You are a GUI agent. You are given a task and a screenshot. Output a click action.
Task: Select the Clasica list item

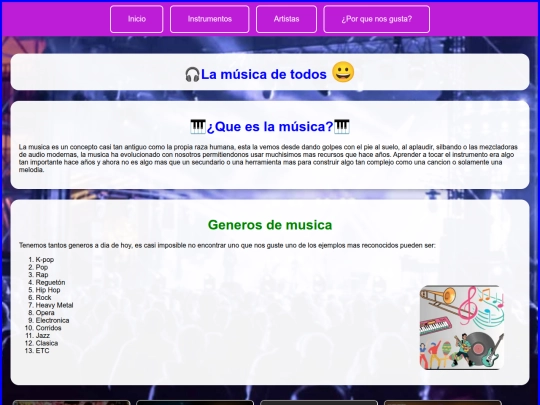tap(47, 343)
